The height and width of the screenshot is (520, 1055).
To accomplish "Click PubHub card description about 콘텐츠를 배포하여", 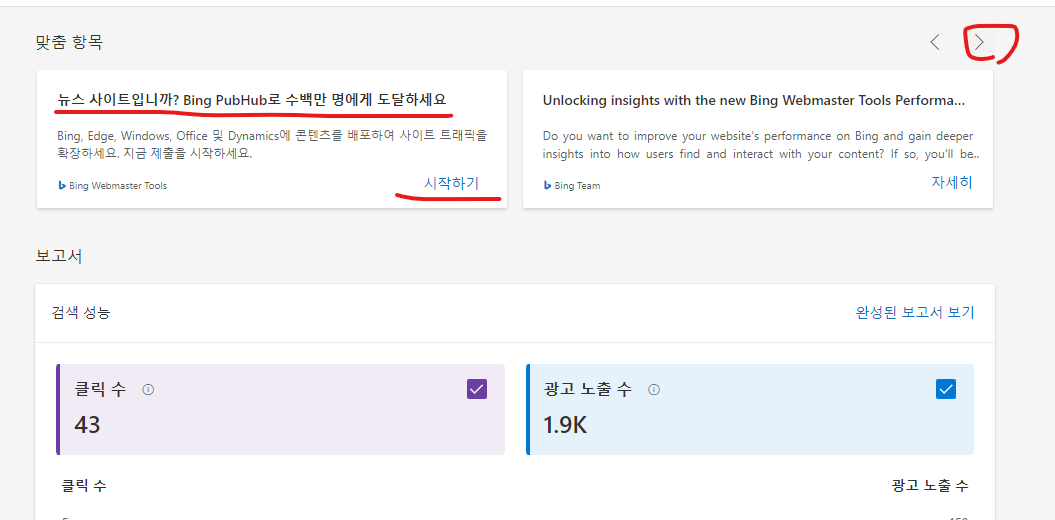I will click(272, 144).
